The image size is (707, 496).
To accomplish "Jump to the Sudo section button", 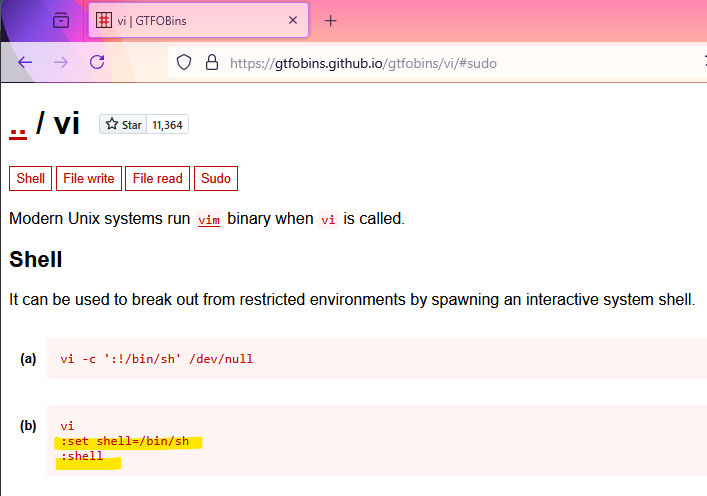I will (216, 179).
